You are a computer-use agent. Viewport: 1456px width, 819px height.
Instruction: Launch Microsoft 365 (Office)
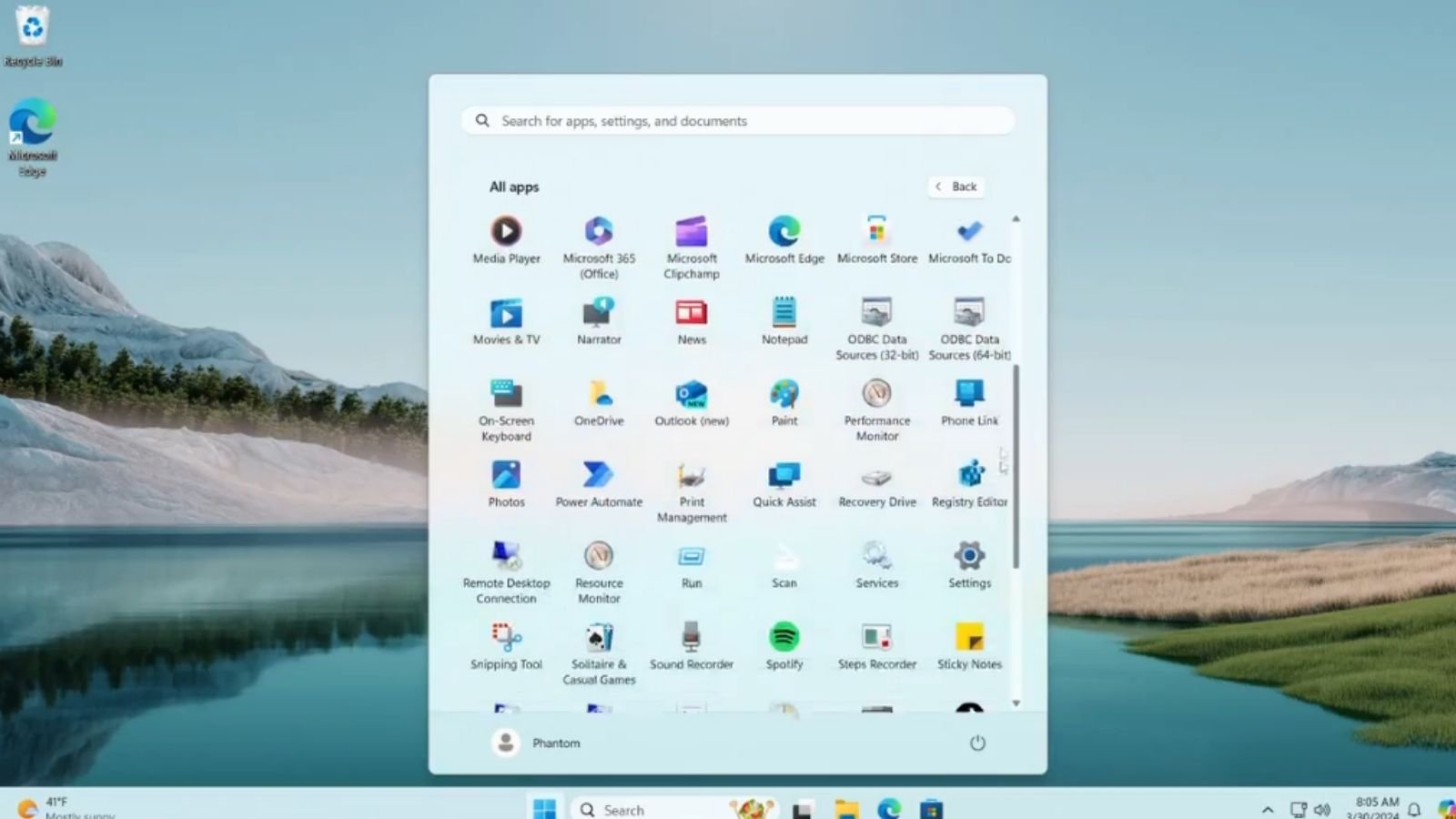(x=599, y=248)
